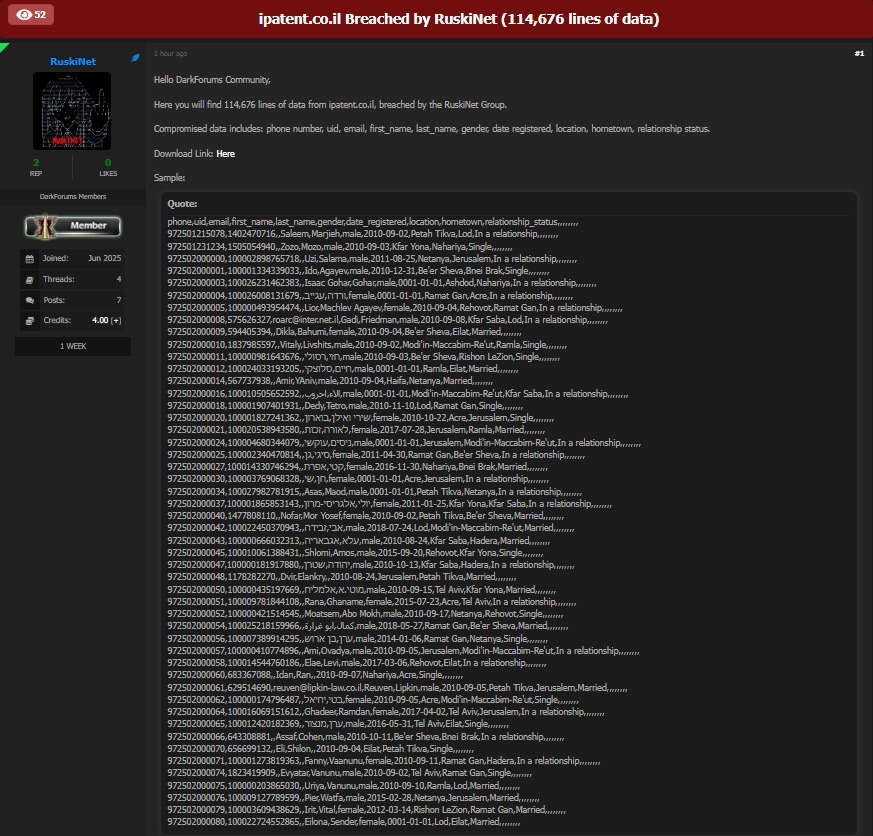
Task: Click the REP count value
Action: pyautogui.click(x=36, y=163)
